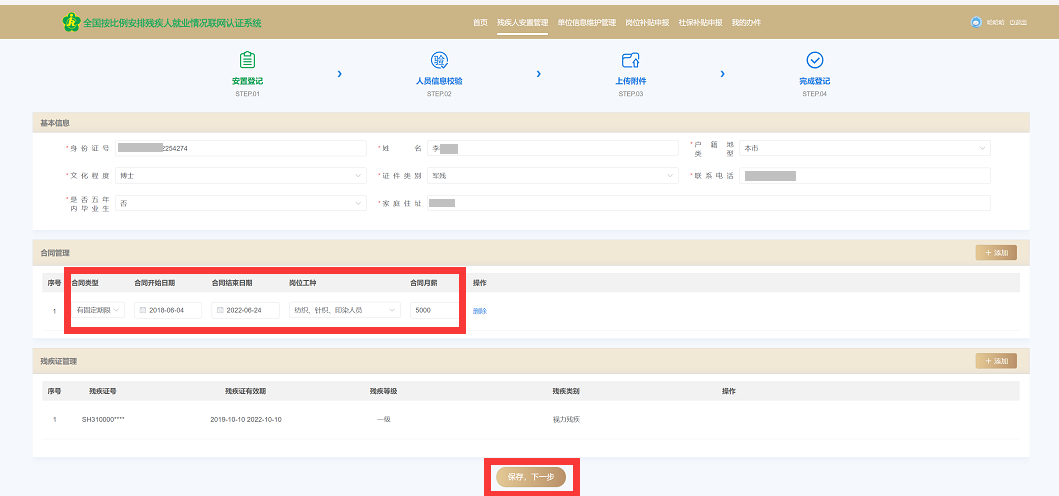Click calendar icon in 合同开始日期 field

coord(143,311)
